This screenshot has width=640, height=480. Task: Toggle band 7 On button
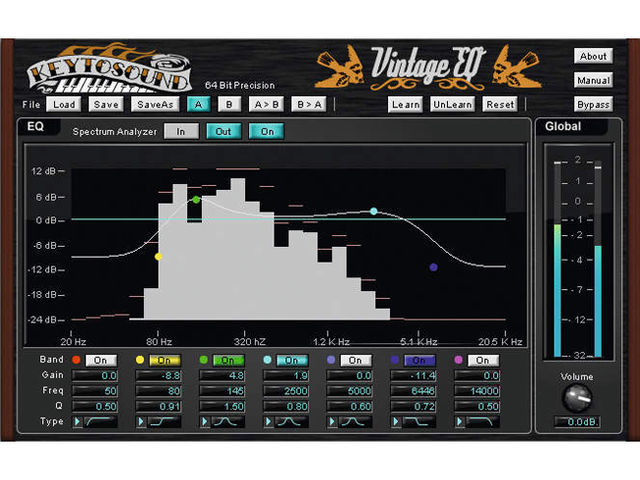coord(483,360)
